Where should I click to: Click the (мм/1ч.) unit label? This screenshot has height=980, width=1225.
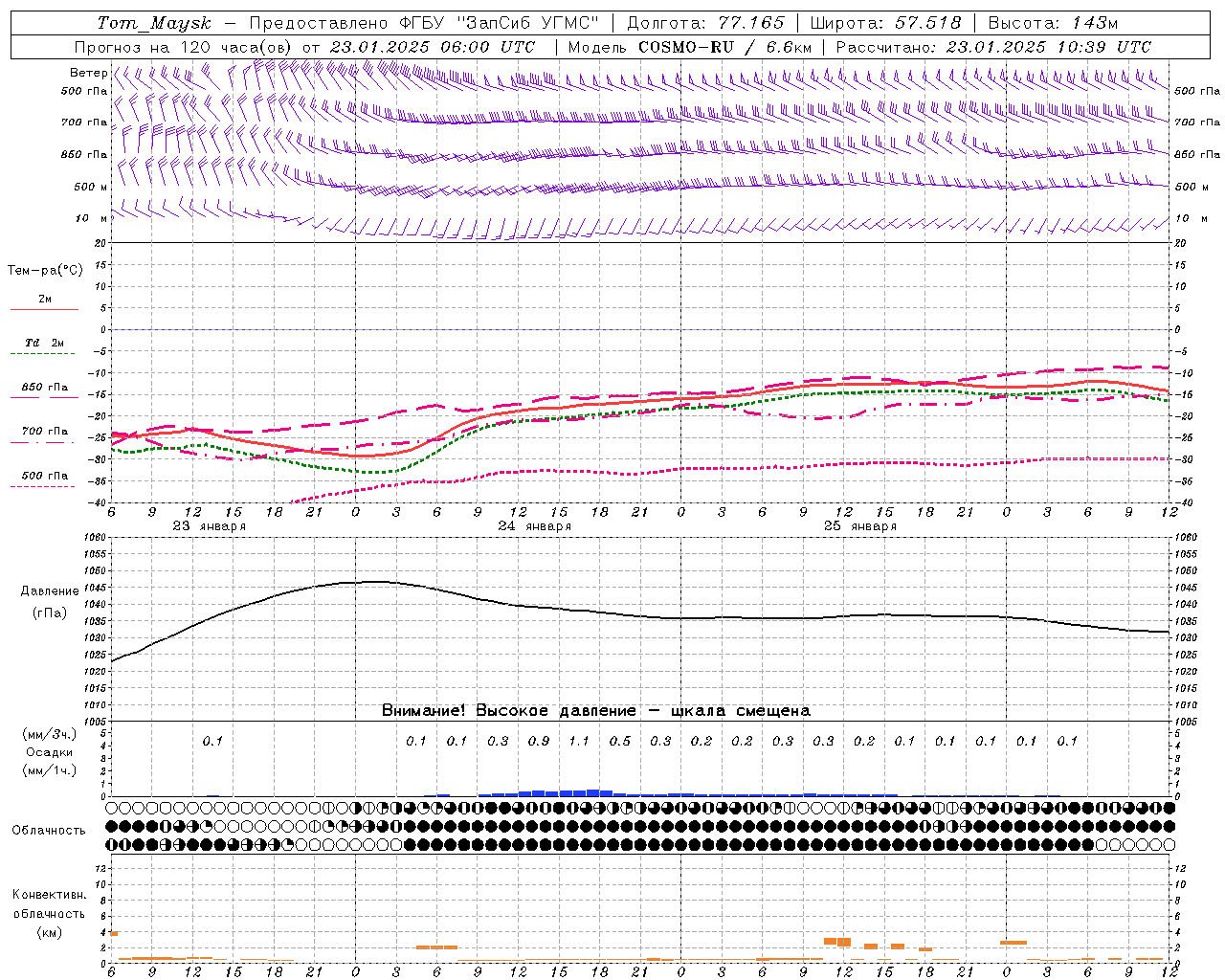[x=50, y=770]
